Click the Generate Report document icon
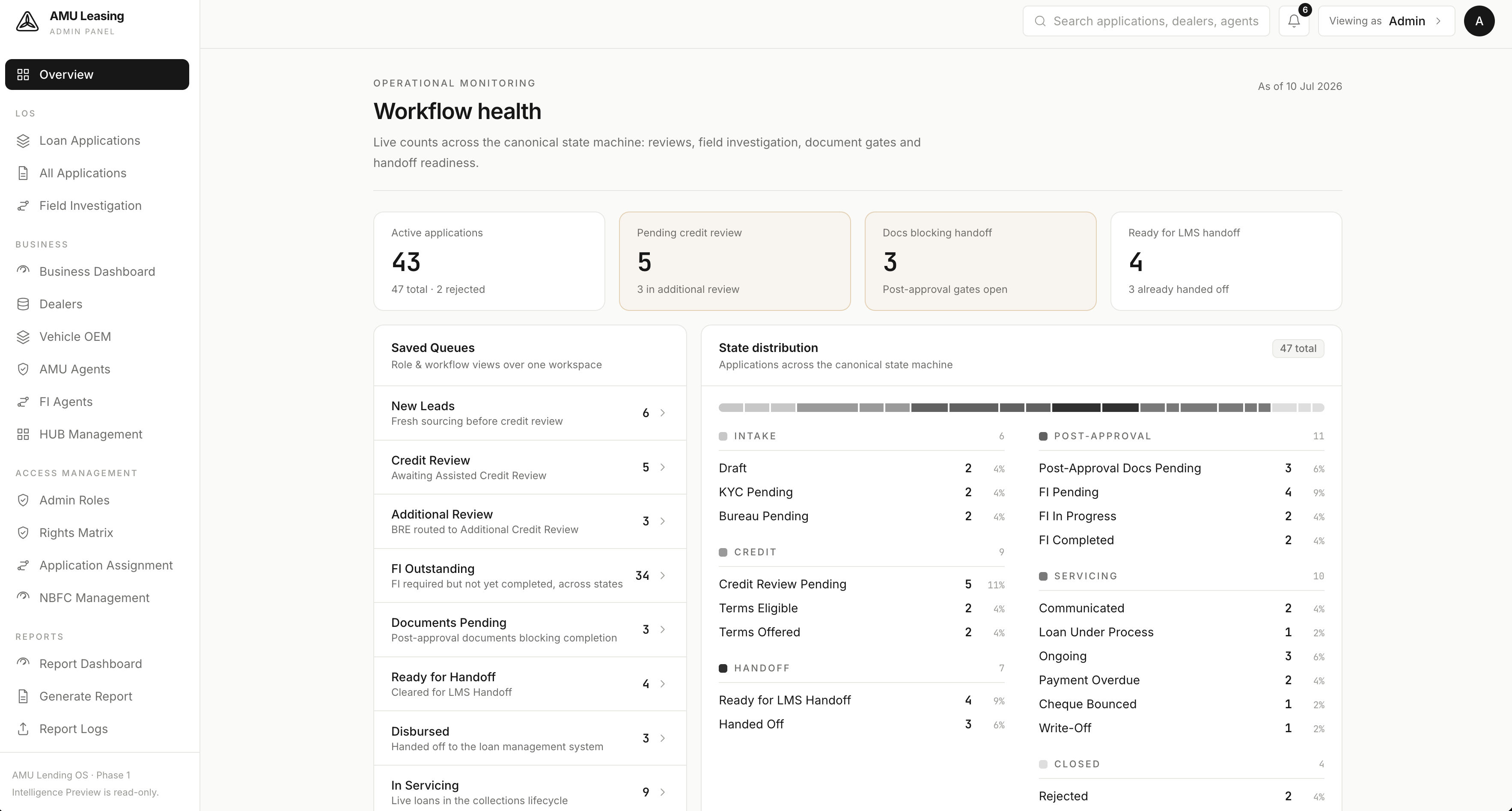Viewport: 1512px width, 811px height. [x=23, y=697]
